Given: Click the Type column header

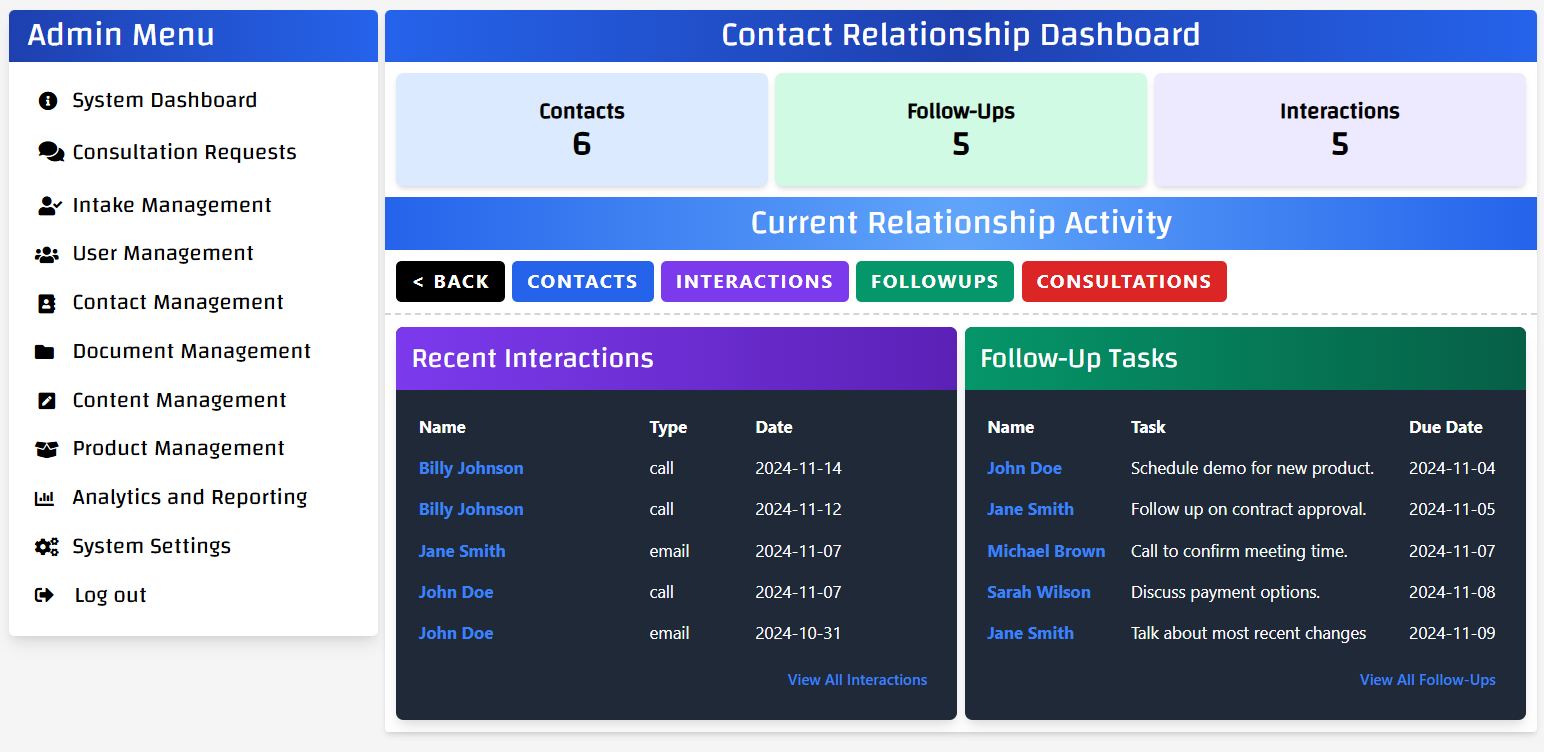Looking at the screenshot, I should [668, 427].
